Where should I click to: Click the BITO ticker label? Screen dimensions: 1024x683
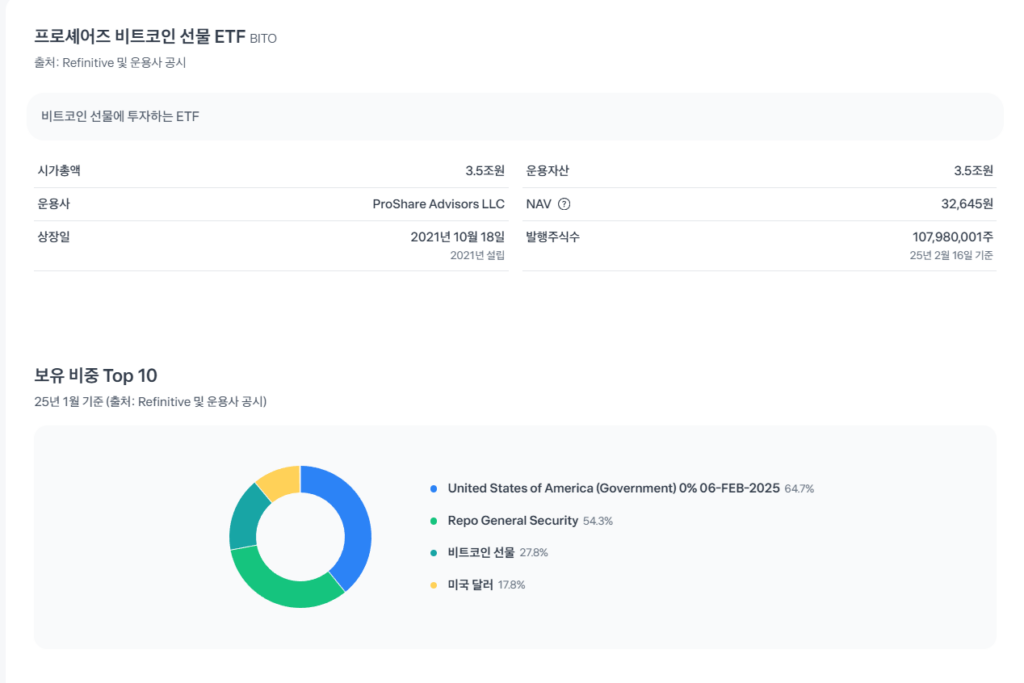(x=263, y=39)
